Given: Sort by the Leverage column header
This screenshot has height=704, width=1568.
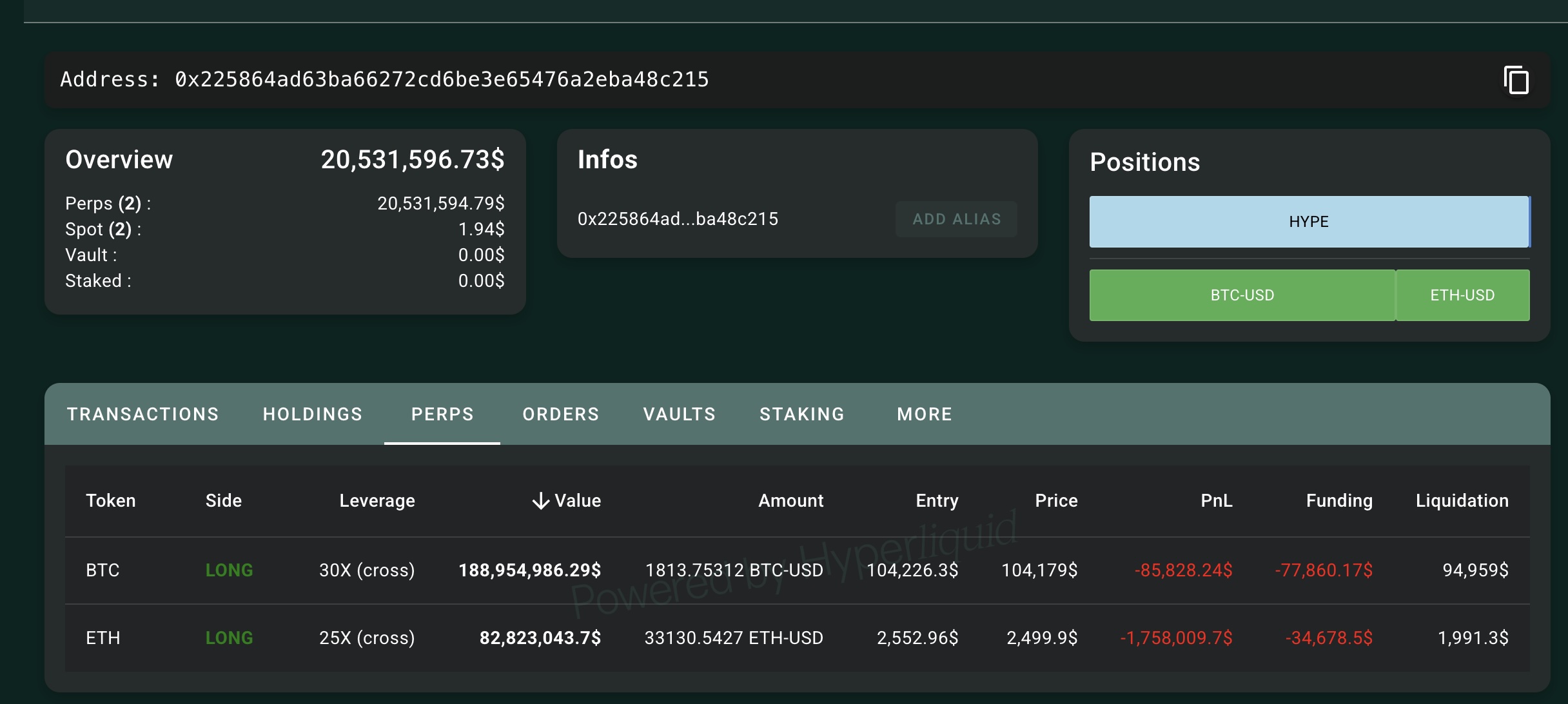Looking at the screenshot, I should pos(377,501).
